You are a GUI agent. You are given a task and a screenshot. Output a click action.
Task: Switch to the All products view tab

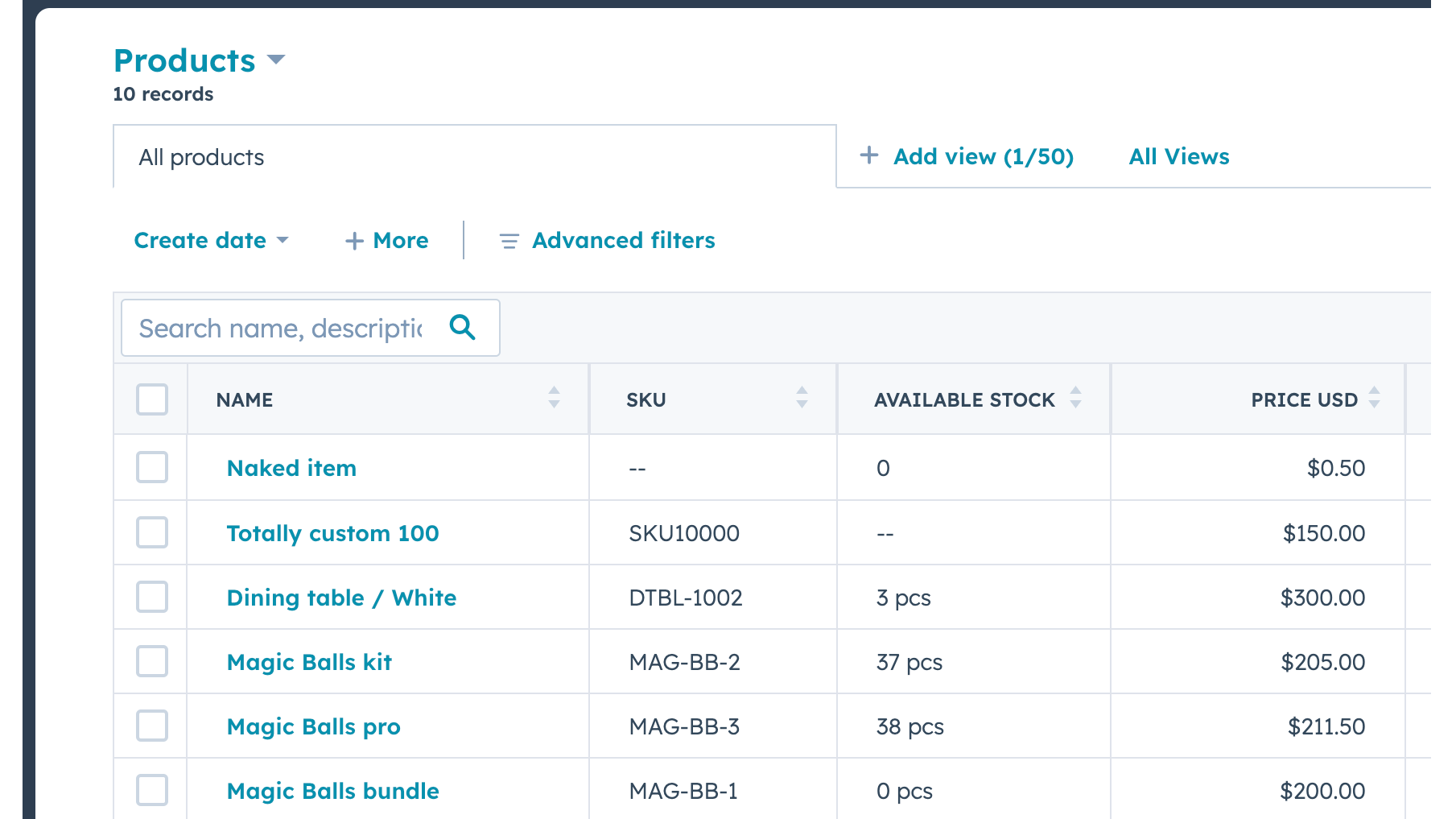pos(201,156)
